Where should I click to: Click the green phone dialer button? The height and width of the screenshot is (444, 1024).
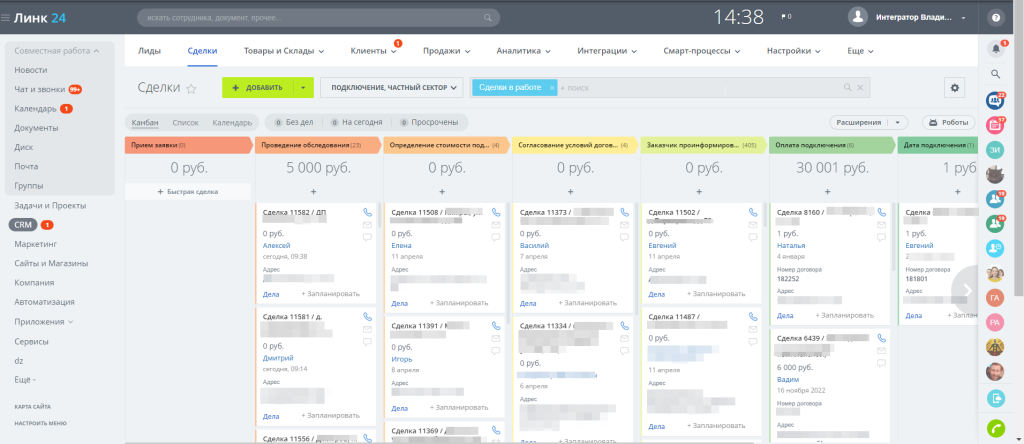point(996,428)
